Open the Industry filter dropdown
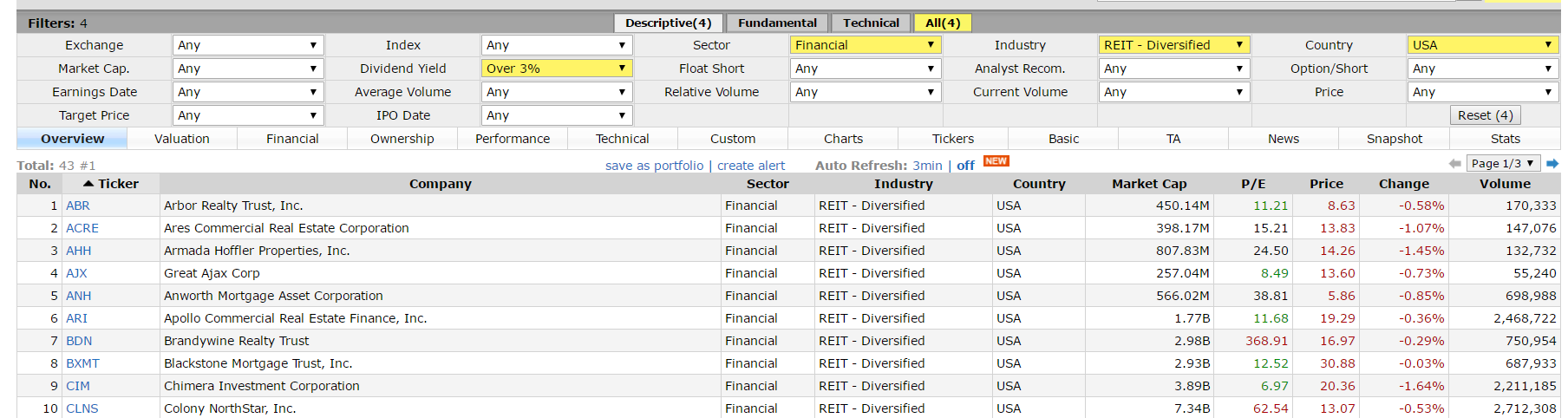1568x418 pixels. tap(1174, 45)
